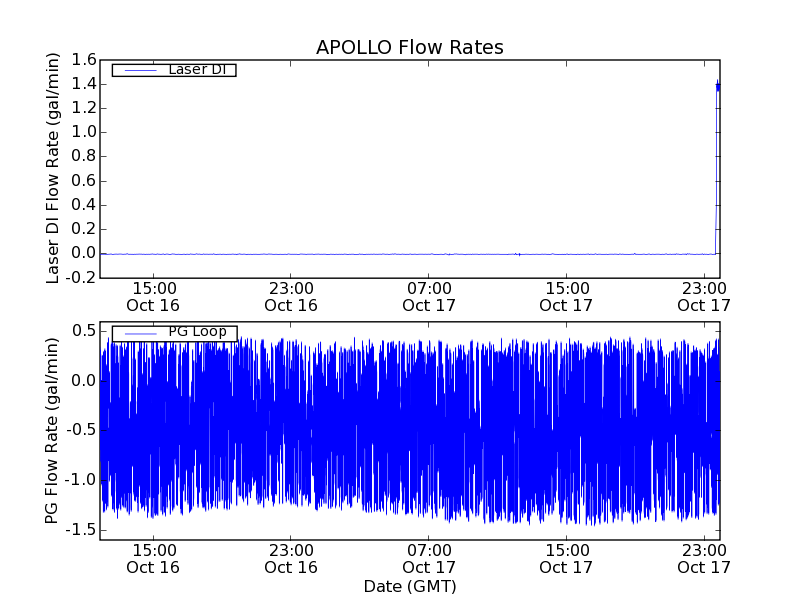800x600 pixels.
Task: Click the -0.2 tick label on upper plot
Action: (x=80, y=277)
